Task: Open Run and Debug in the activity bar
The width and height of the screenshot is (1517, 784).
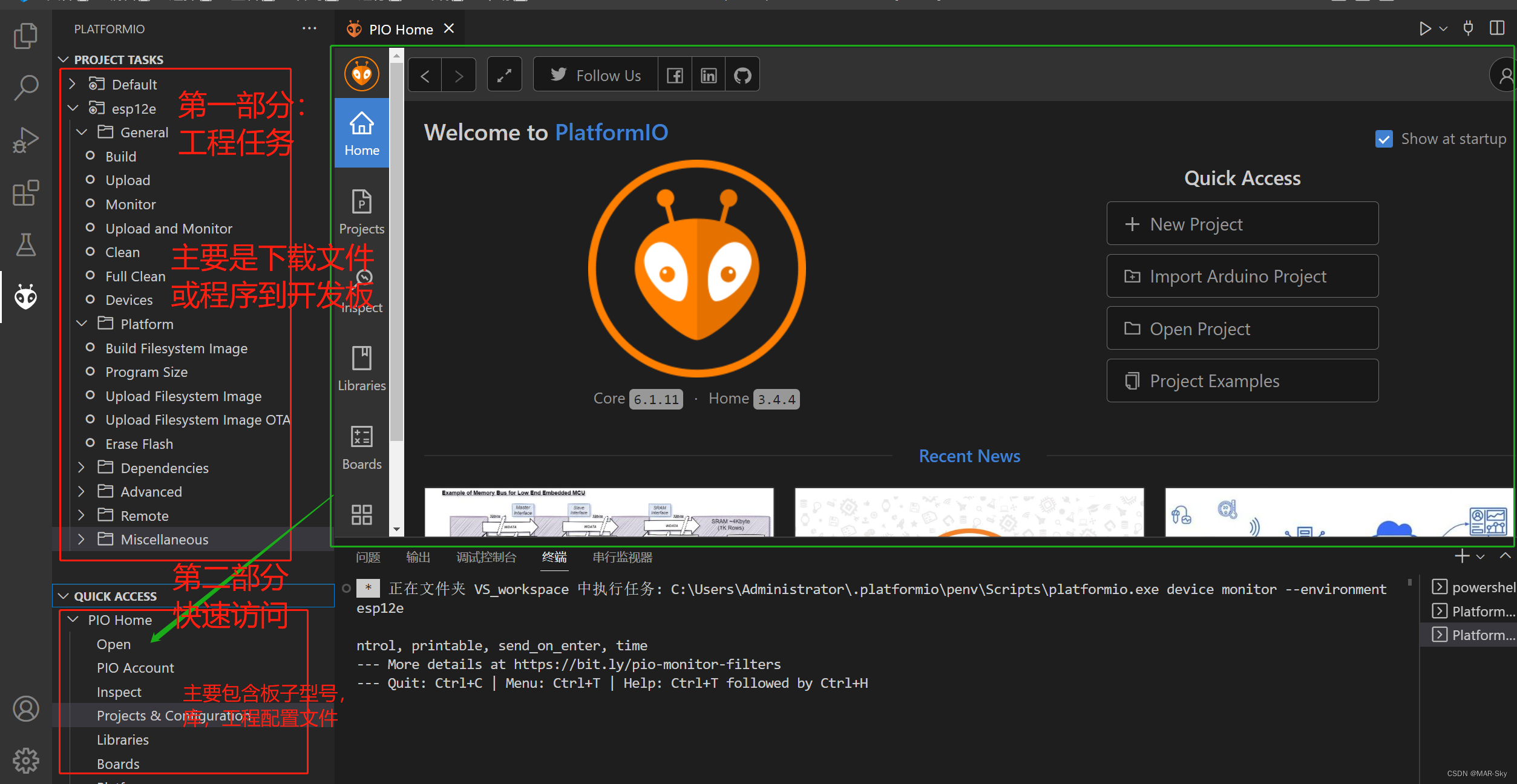Action: (x=25, y=139)
